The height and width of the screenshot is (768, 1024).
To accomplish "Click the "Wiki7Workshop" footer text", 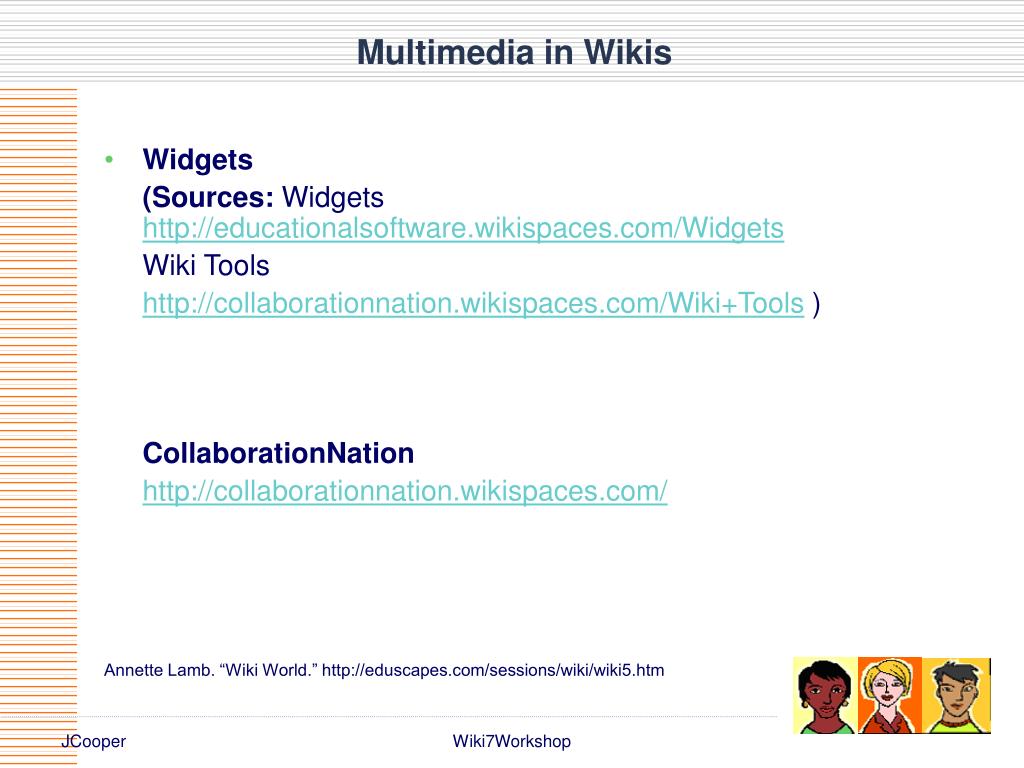I will pyautogui.click(x=511, y=741).
